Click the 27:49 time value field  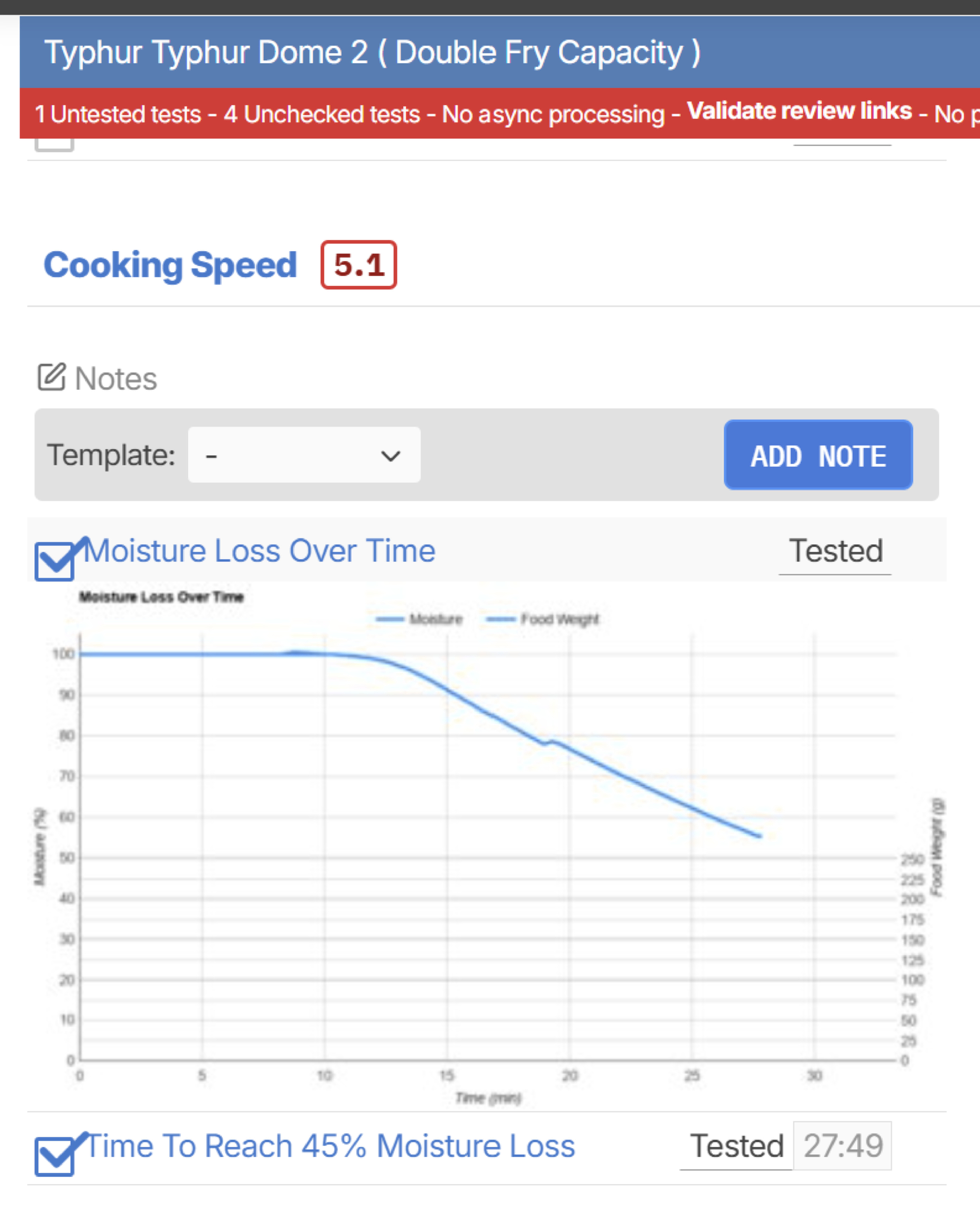[x=842, y=1146]
